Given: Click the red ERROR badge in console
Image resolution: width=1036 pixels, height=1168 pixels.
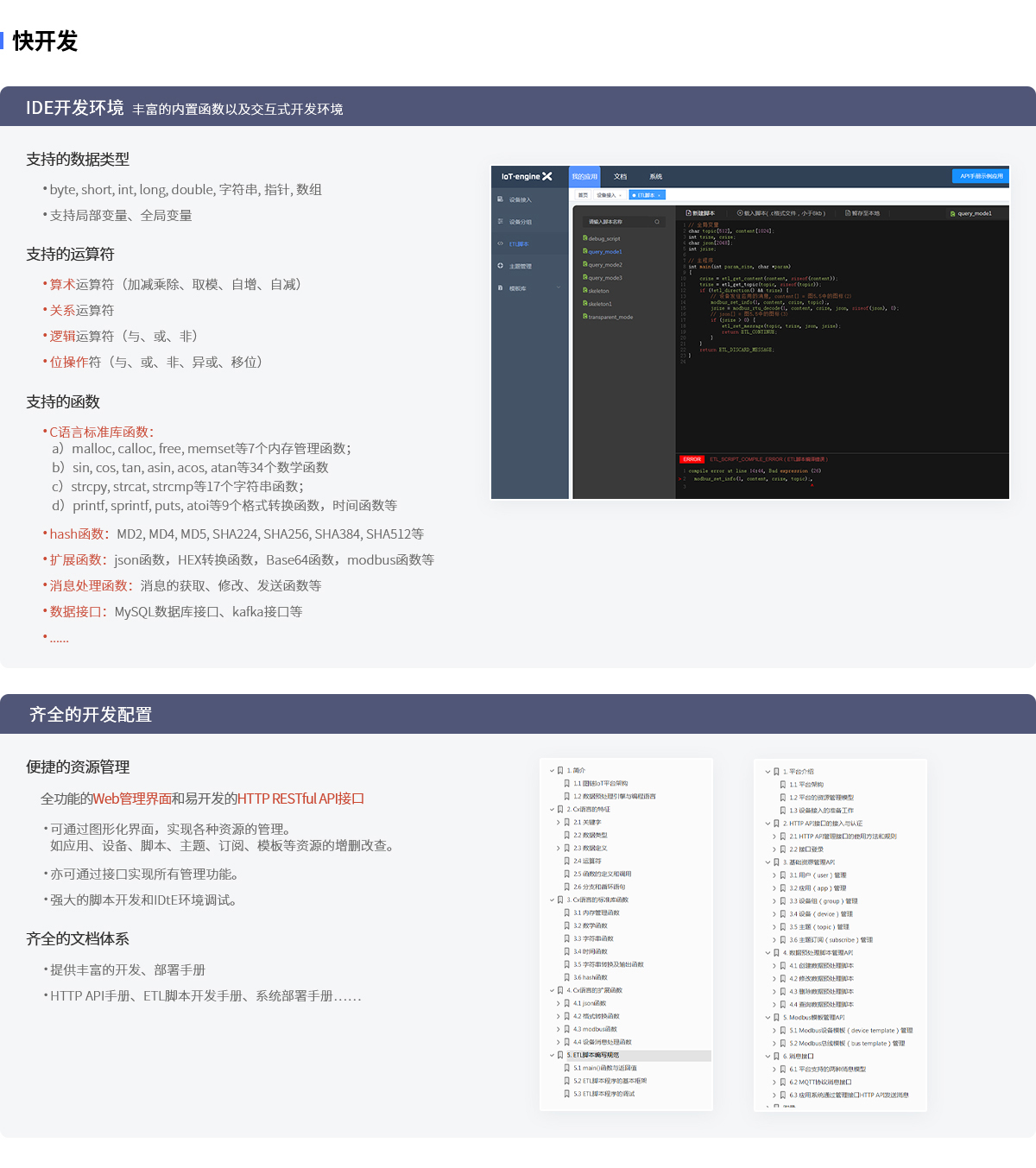Looking at the screenshot, I should point(692,459).
